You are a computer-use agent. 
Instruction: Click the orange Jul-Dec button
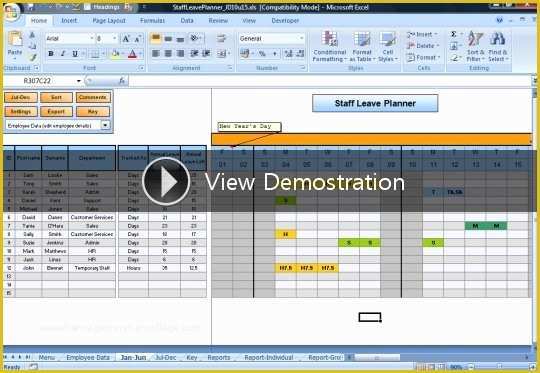tap(20, 97)
